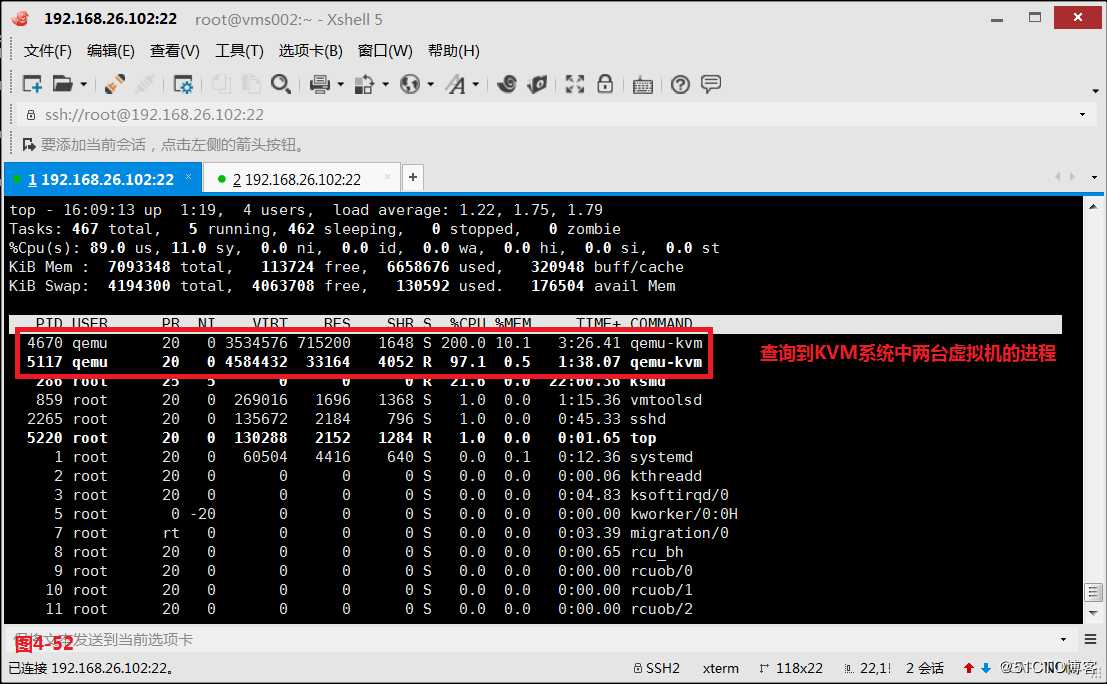
Task: Open the 文件(F) menu
Action: 47,51
